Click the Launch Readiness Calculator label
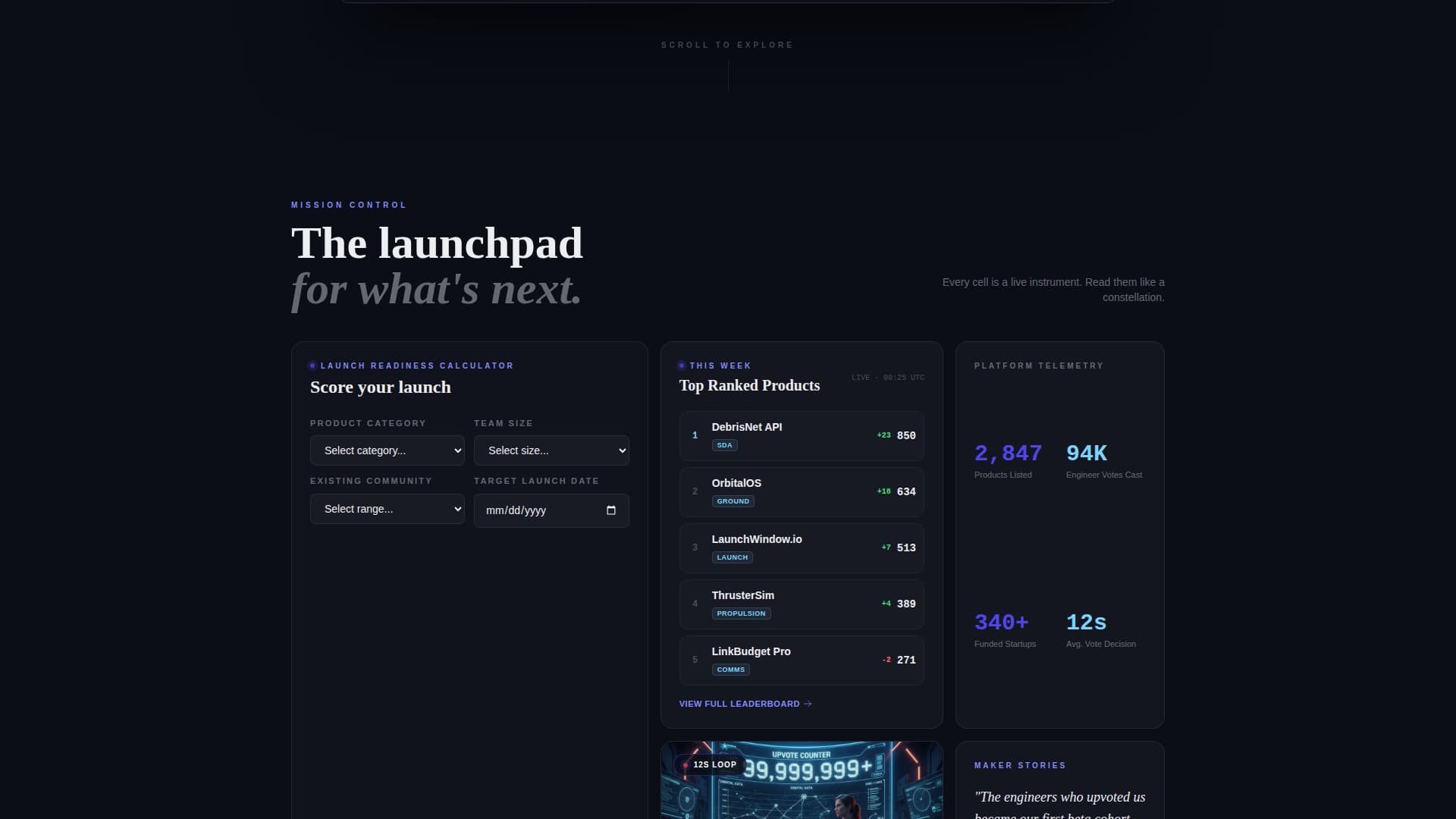1456x819 pixels. pos(417,366)
